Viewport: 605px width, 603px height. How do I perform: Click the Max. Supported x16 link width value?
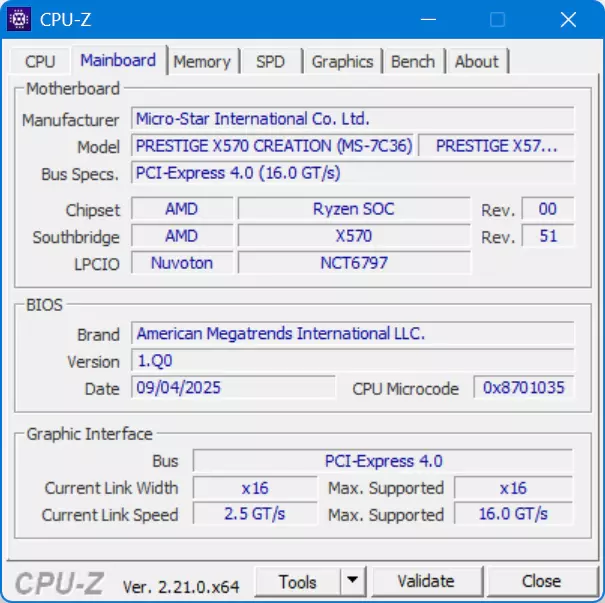click(x=513, y=488)
